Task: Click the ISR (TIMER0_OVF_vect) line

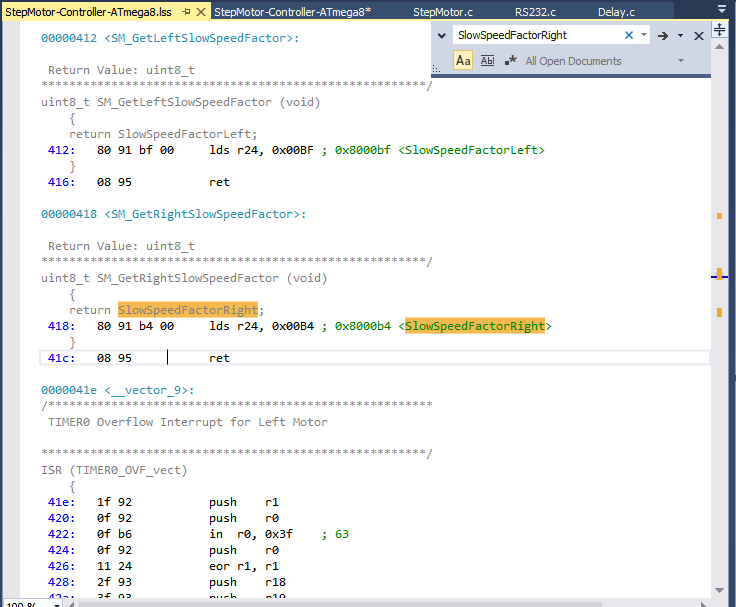Action: 114,470
